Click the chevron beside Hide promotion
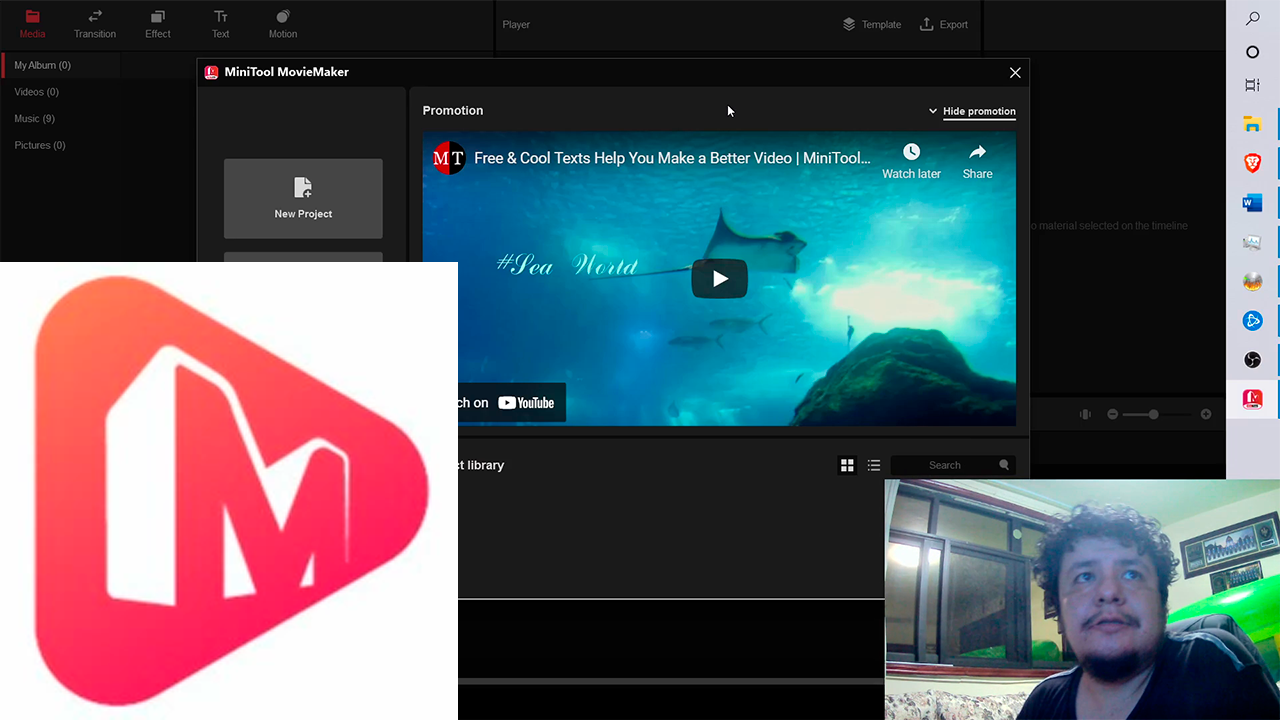The width and height of the screenshot is (1280, 720). pos(933,111)
